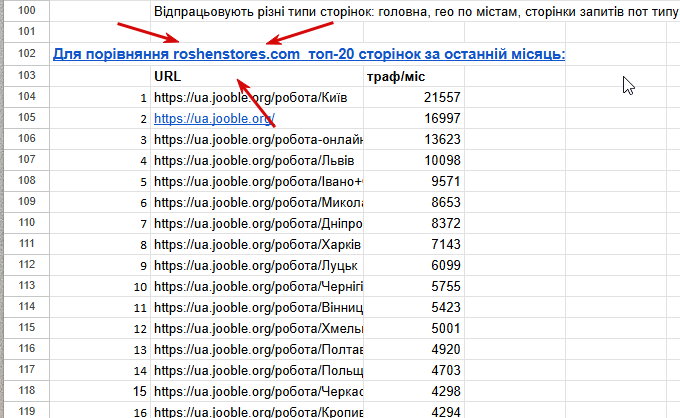The width and height of the screenshot is (680, 418).
Task: Select row header 103
Action: point(26,76)
